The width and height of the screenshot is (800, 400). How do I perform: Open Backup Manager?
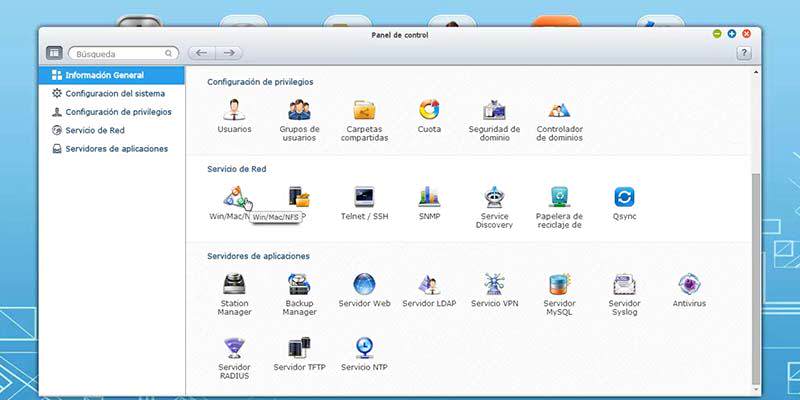pyautogui.click(x=299, y=284)
